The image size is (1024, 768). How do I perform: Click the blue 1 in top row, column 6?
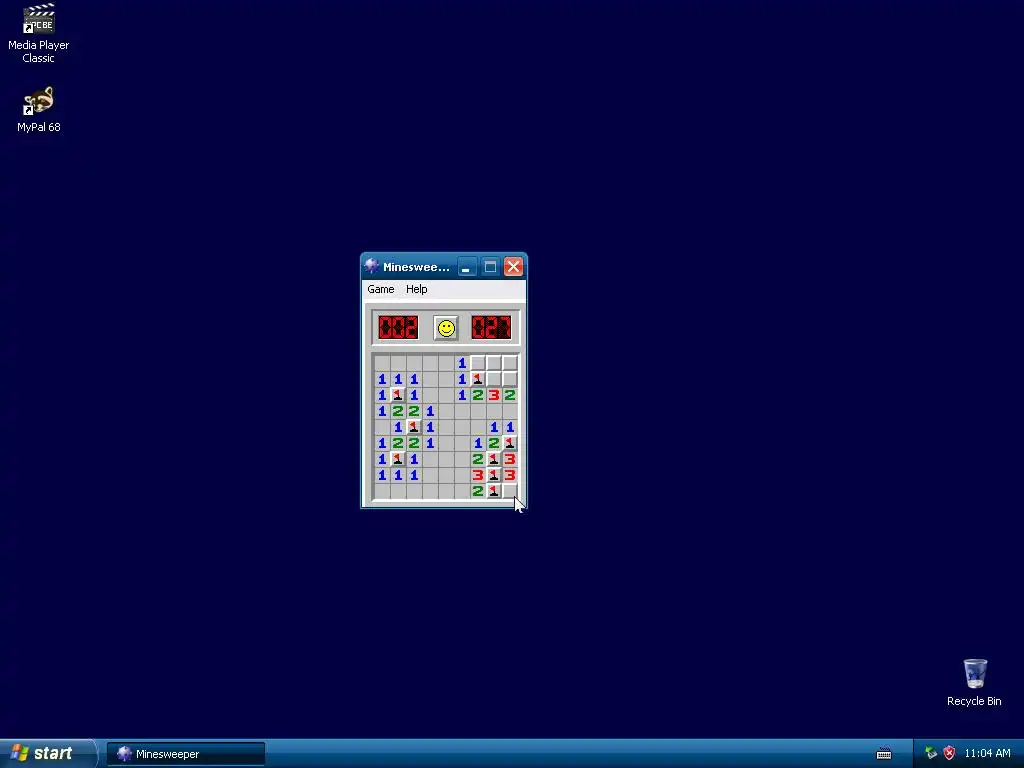click(462, 363)
